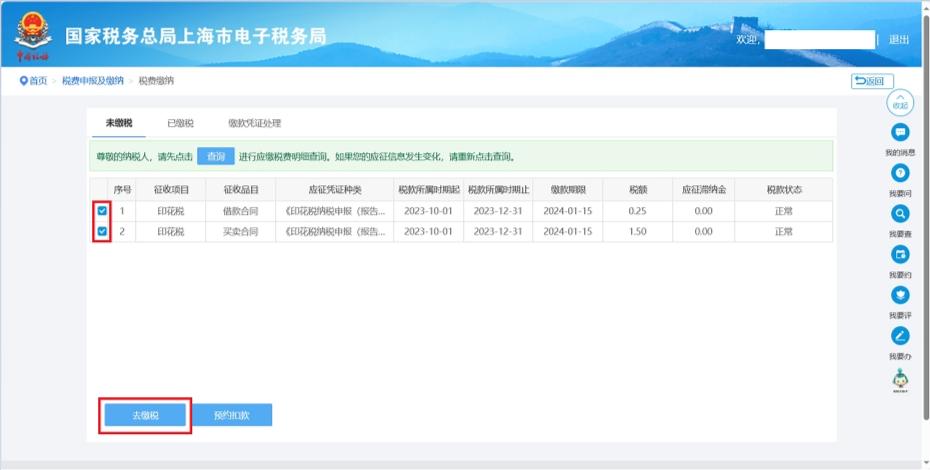Viewport: 930px width, 470px height.
Task: Open the 我要评 rating icon
Action: coord(900,295)
